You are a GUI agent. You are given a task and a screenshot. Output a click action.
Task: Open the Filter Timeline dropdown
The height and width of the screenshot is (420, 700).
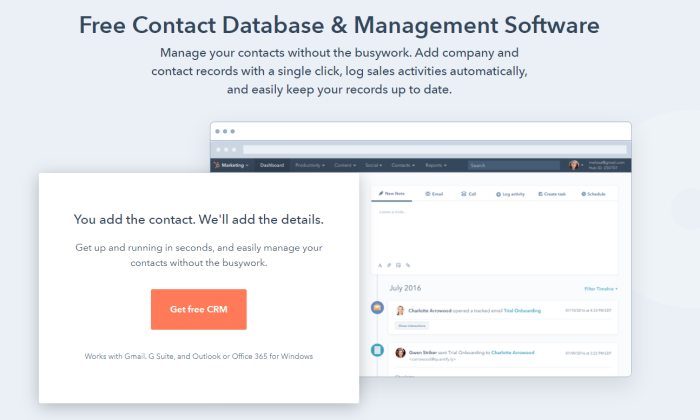[x=601, y=289]
